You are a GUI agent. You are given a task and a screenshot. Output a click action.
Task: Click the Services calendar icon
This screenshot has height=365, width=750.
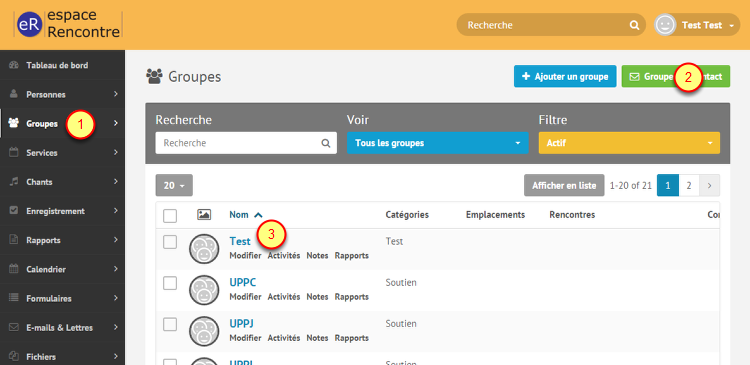pyautogui.click(x=13, y=153)
